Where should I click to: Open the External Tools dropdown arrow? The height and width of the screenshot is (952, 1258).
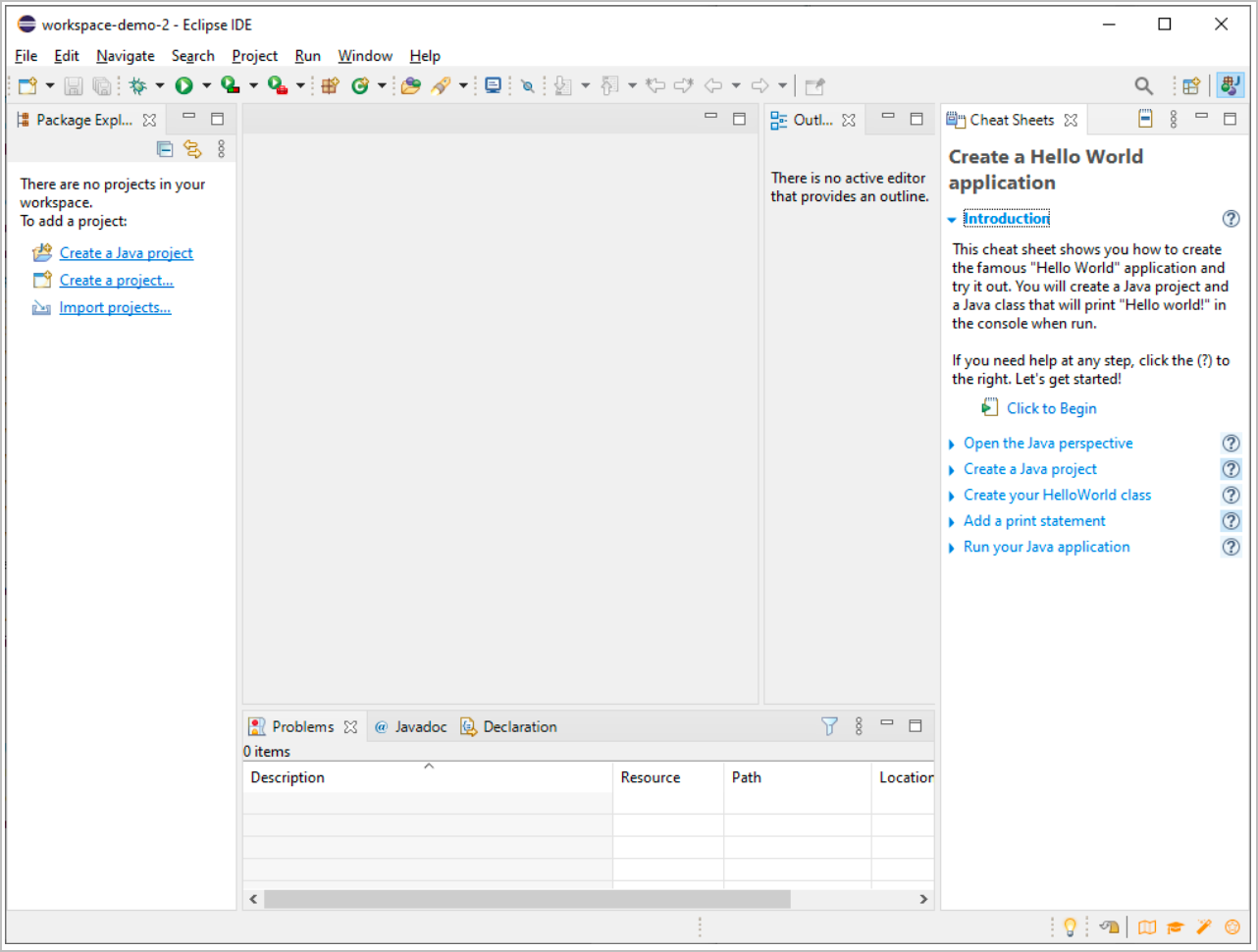tap(300, 86)
